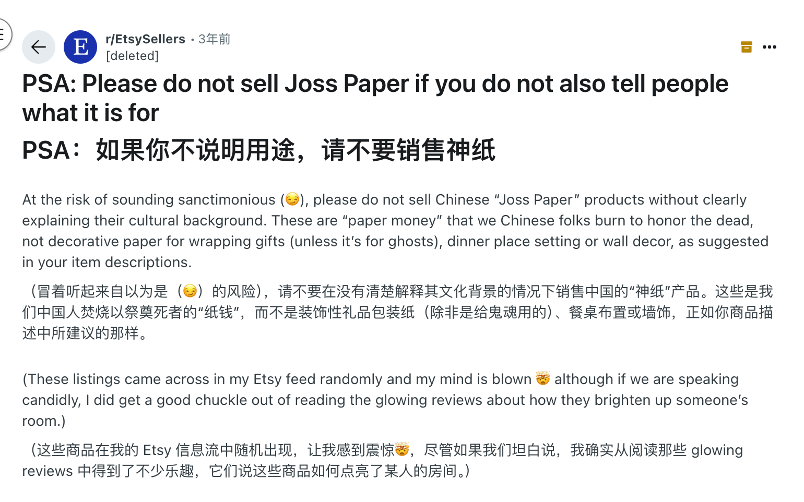Screen dimensions: 804x502
Task: Open the three-dot more options menu
Action: (770, 47)
